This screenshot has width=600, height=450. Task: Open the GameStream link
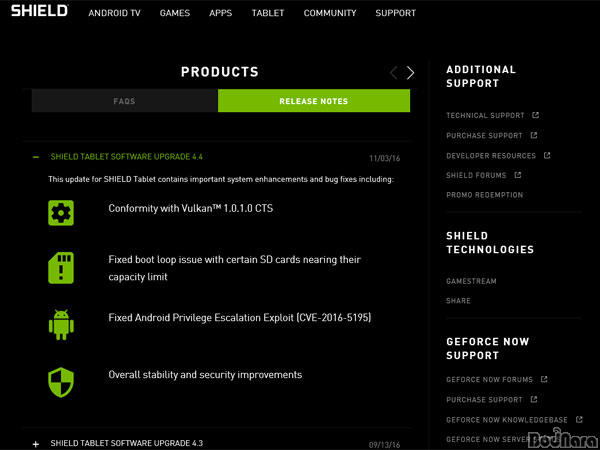471,281
